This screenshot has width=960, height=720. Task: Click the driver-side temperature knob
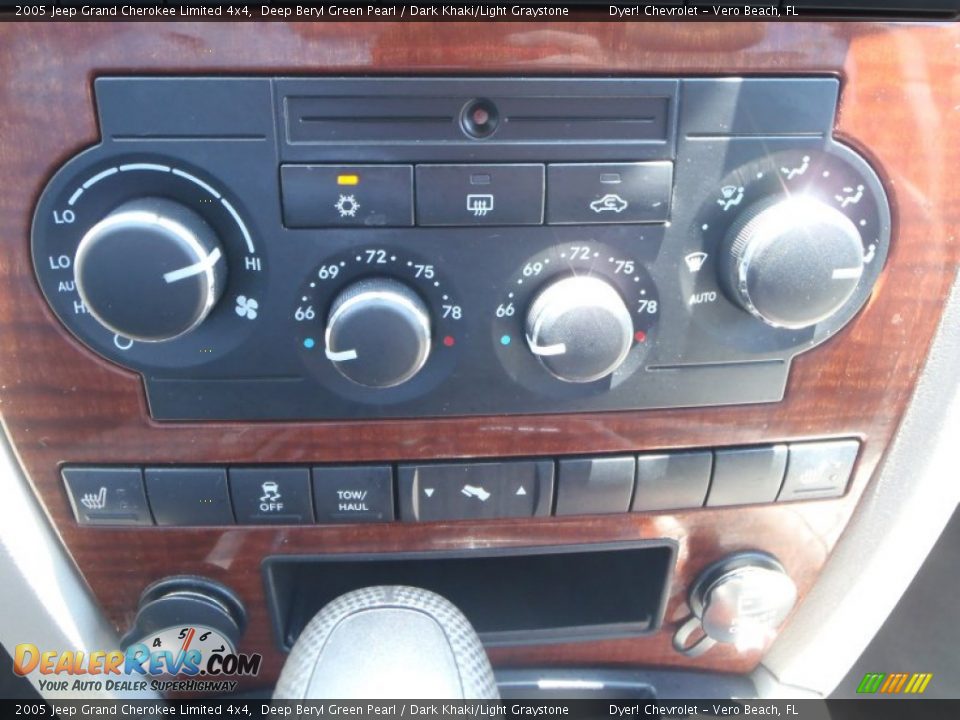tap(378, 332)
